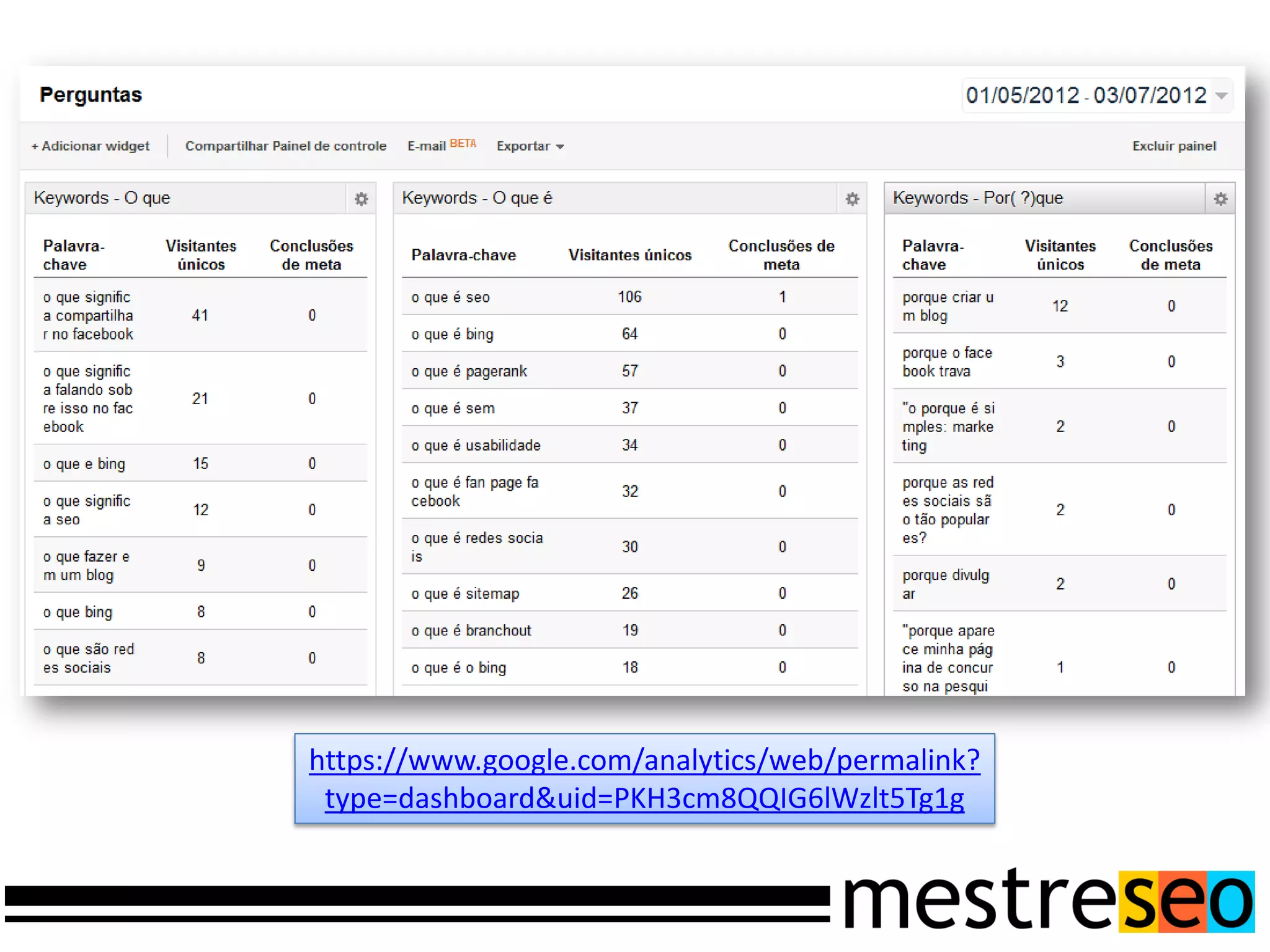The width and height of the screenshot is (1270, 952).
Task: Select row 'o que é sitemap'
Action: (x=629, y=593)
